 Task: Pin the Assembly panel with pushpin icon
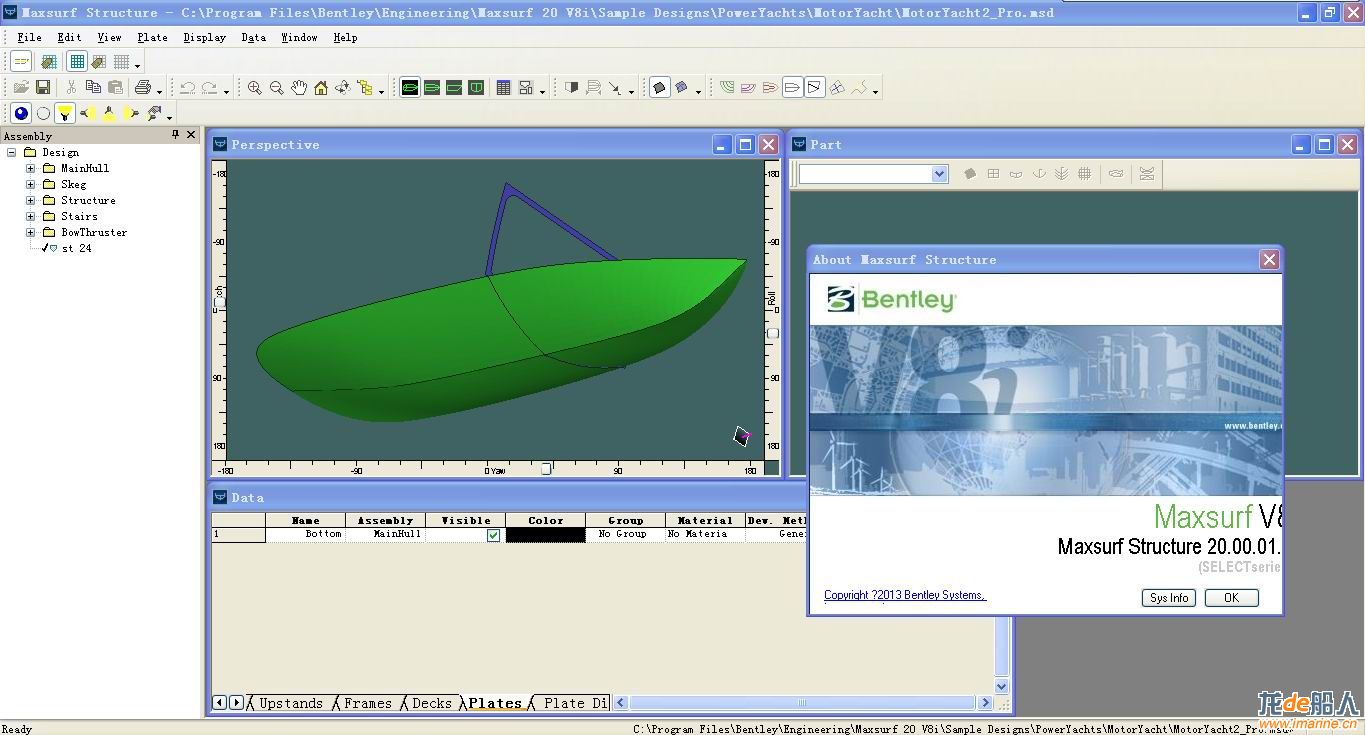click(175, 135)
